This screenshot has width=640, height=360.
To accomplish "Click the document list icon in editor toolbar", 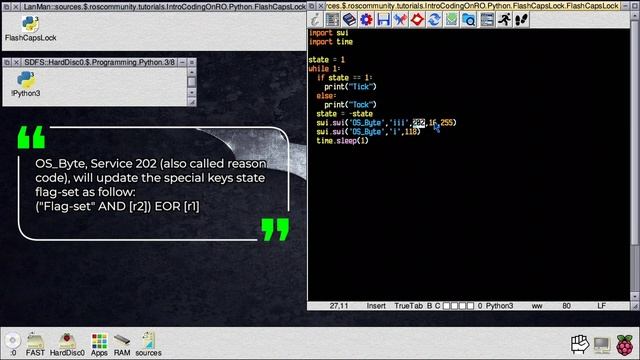I will (332, 19).
